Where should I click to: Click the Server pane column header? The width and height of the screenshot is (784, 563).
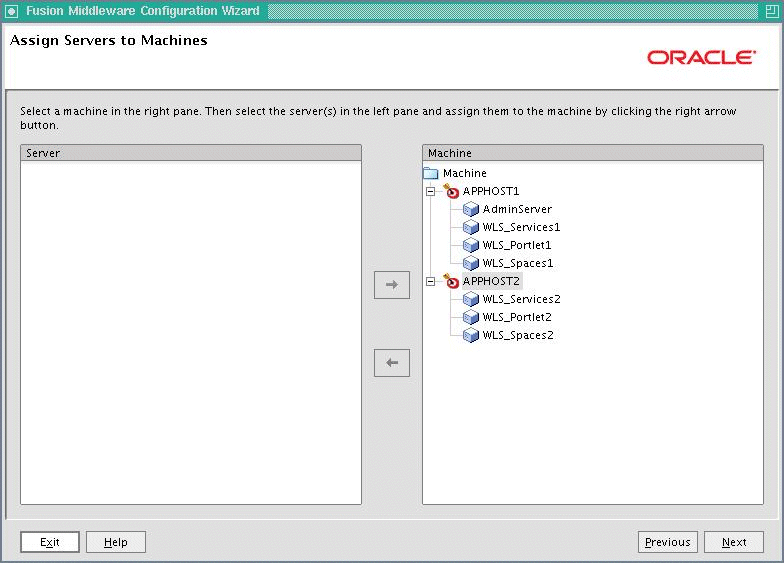click(191, 153)
